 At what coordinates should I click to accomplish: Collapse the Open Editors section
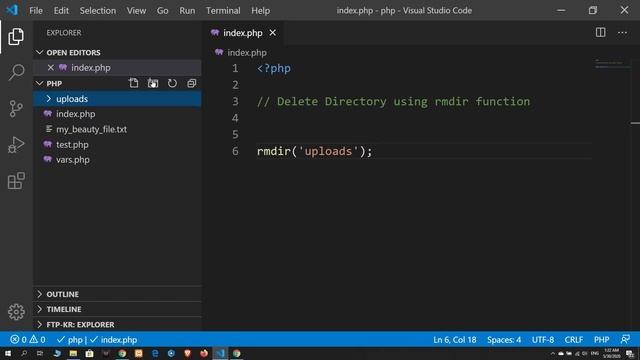click(40, 52)
